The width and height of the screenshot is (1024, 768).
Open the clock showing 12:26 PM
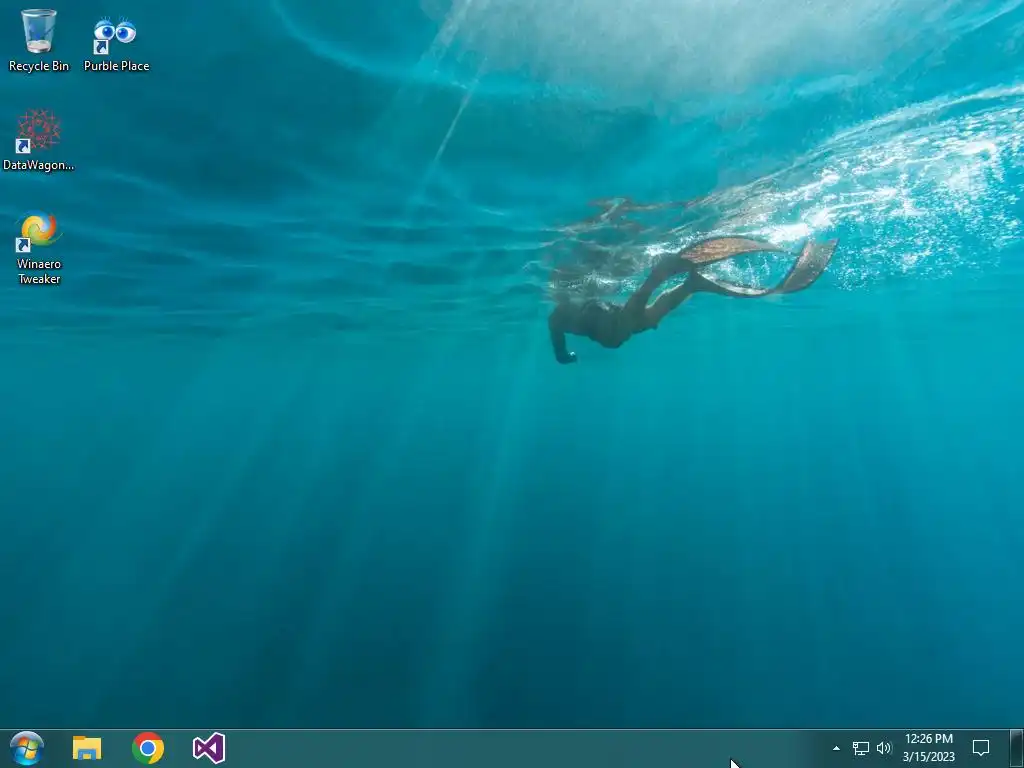929,748
